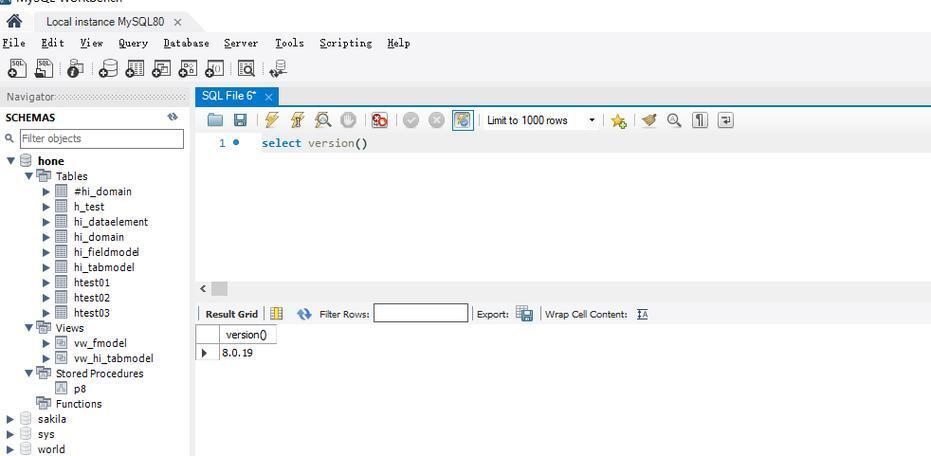Stop the running query icon
The height and width of the screenshot is (456, 931).
point(348,120)
